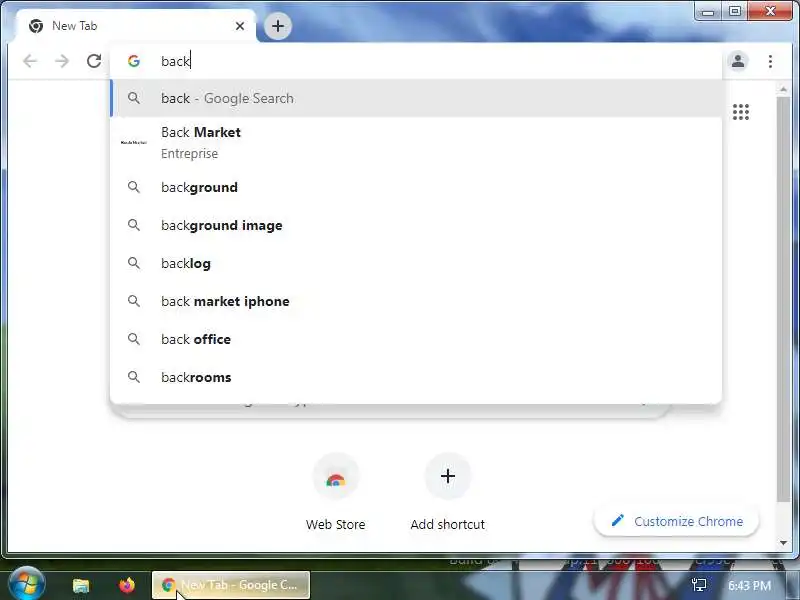Click the address bar containing back
The image size is (800, 600).
point(416,61)
